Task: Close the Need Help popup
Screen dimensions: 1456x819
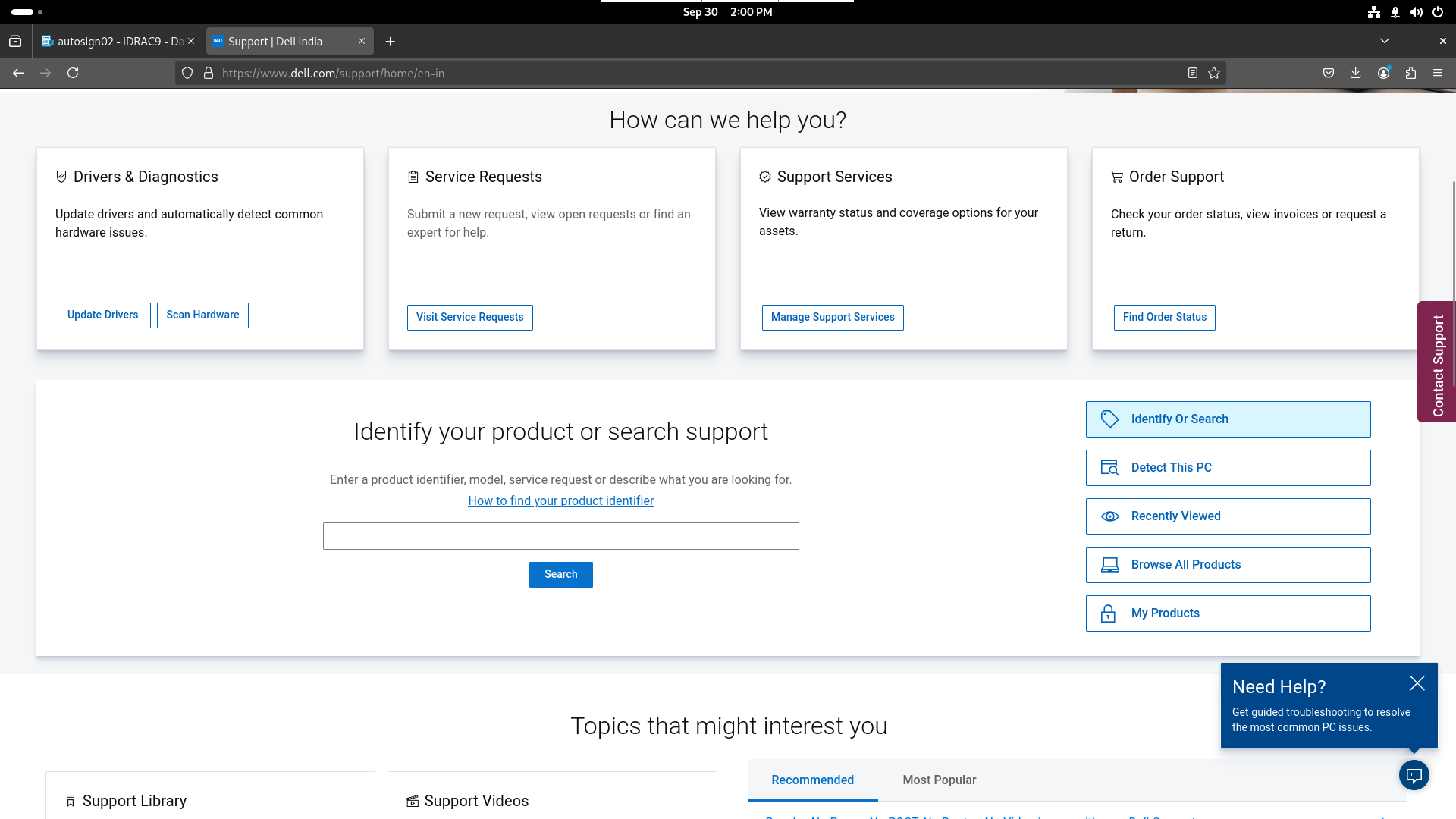Action: pyautogui.click(x=1417, y=683)
